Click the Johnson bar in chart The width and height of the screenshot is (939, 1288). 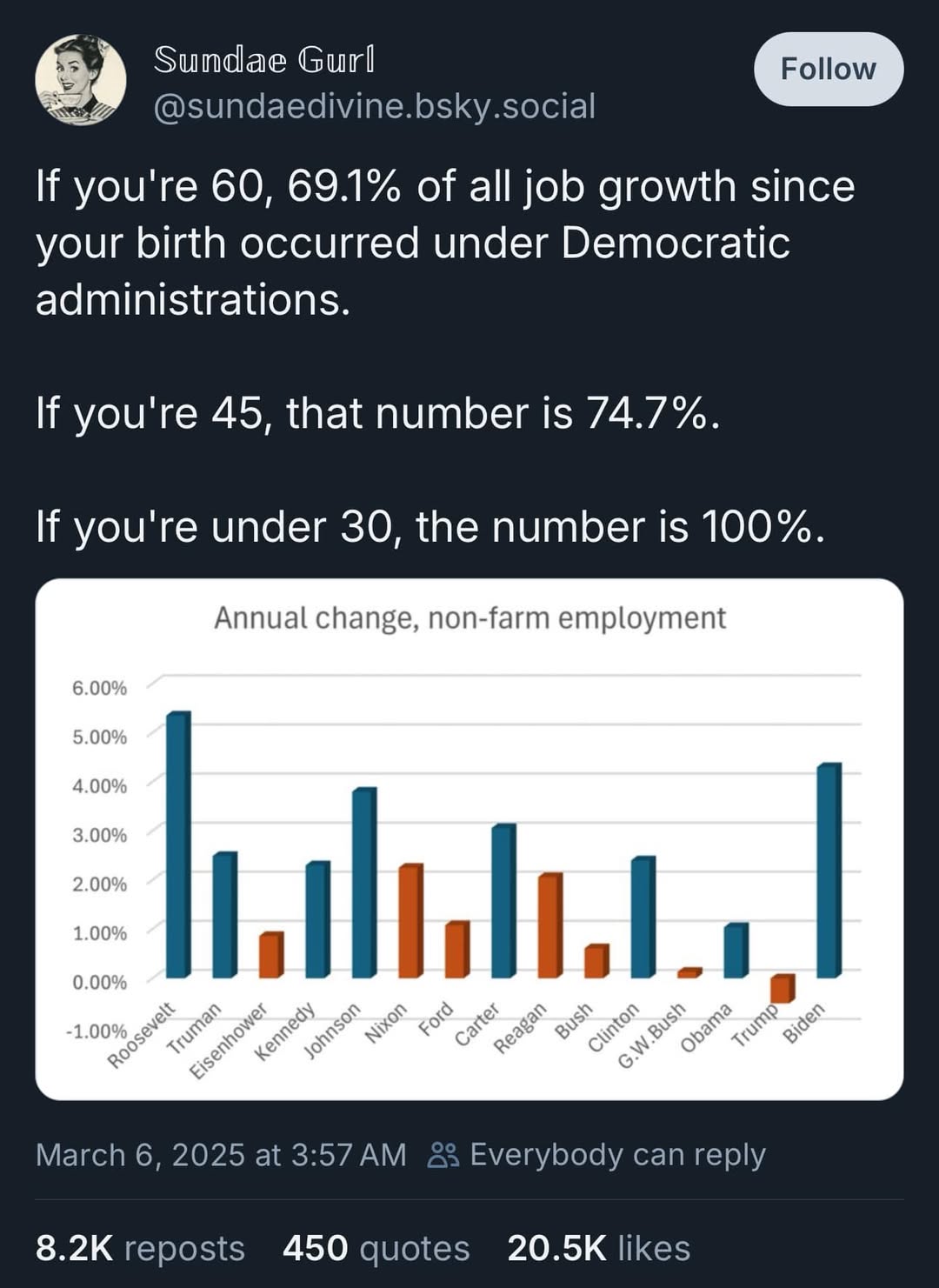click(x=363, y=882)
